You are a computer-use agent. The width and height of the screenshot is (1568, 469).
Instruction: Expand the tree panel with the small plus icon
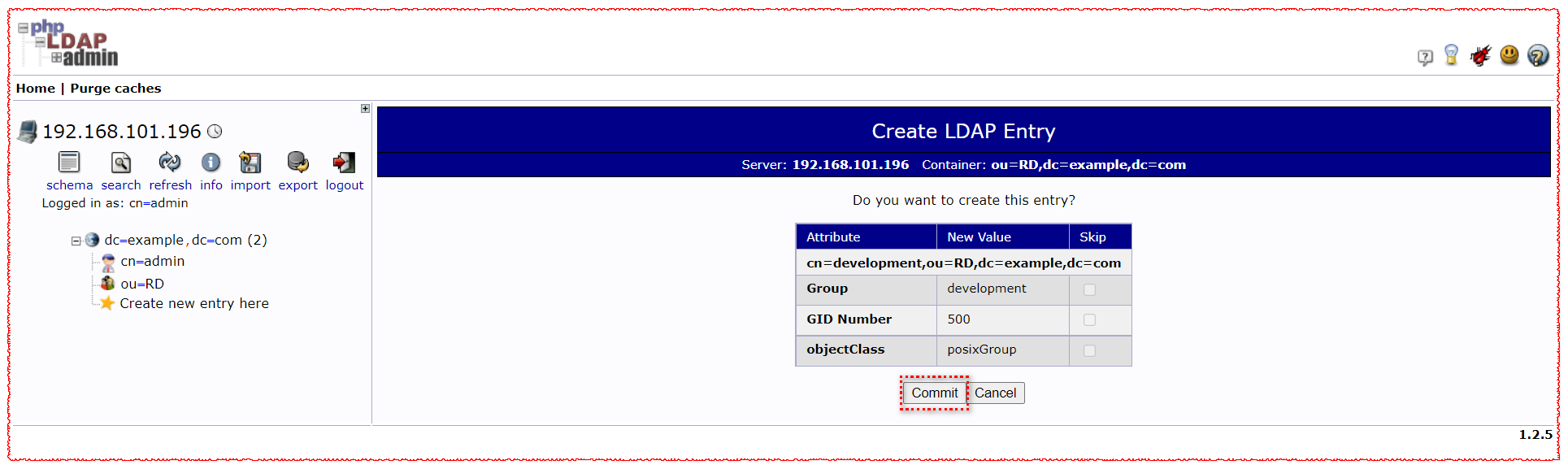coord(365,108)
